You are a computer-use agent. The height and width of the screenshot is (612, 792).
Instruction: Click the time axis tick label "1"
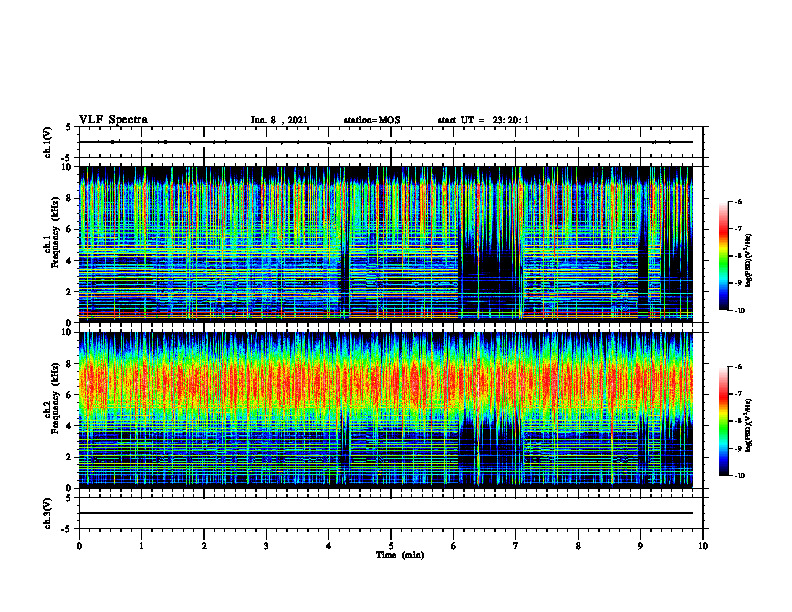[141, 546]
